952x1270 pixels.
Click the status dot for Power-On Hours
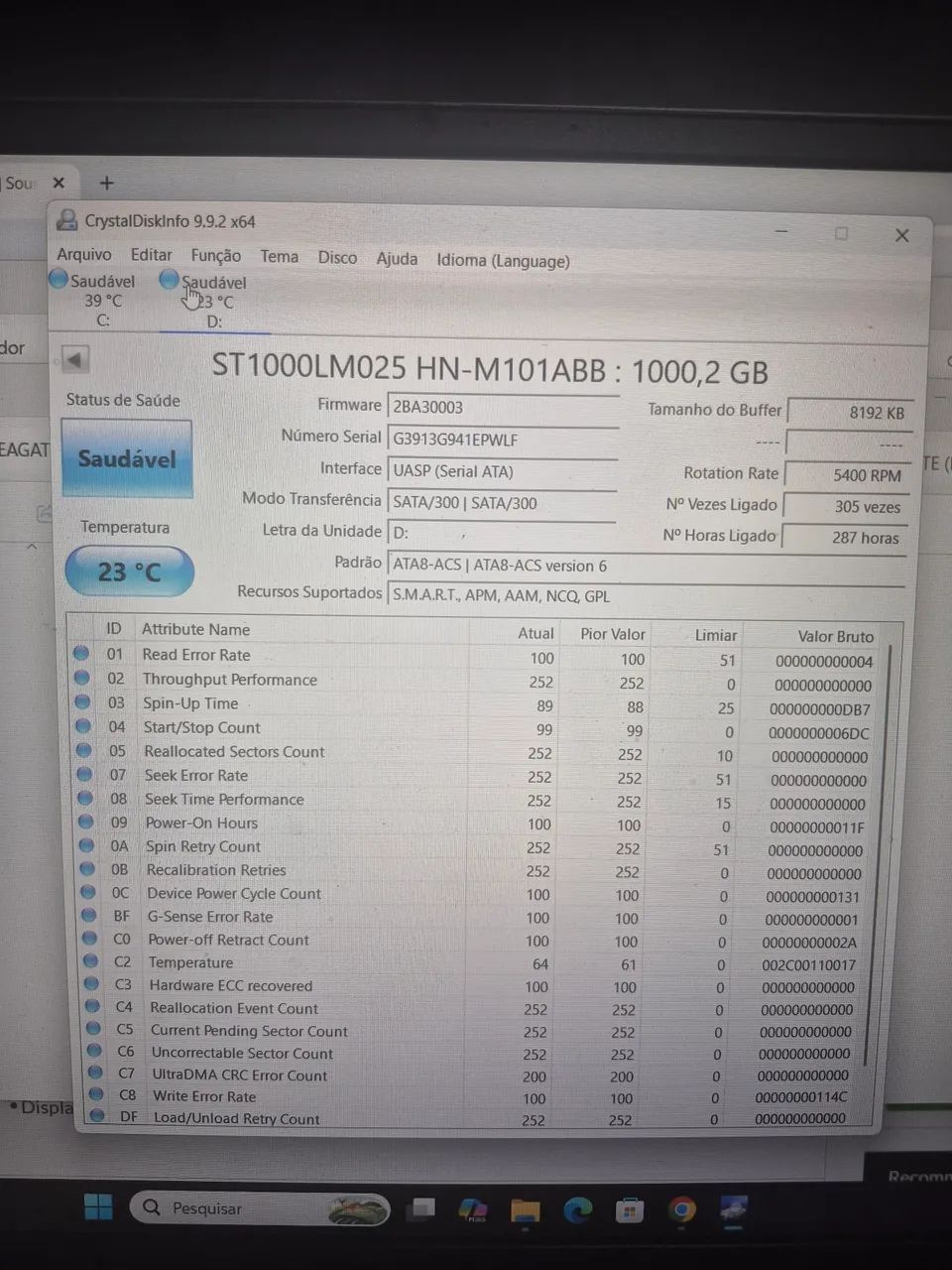(x=86, y=823)
